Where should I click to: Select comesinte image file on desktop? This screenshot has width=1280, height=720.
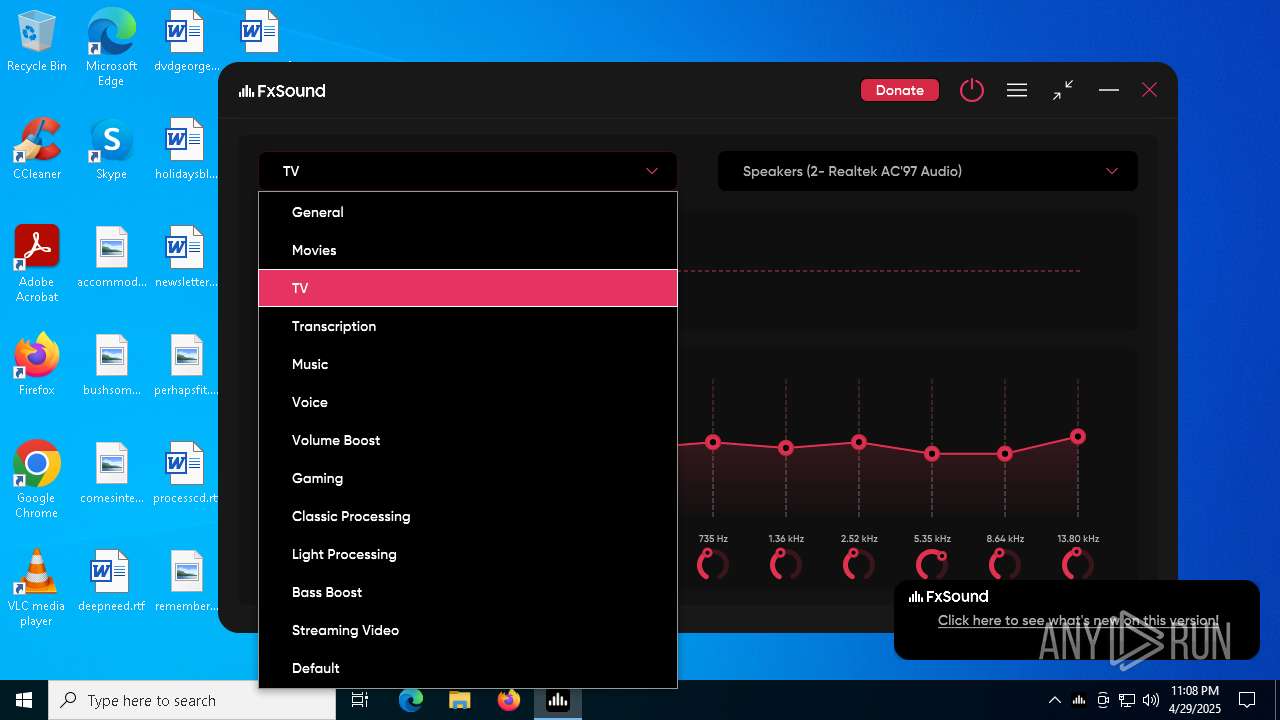point(111,473)
